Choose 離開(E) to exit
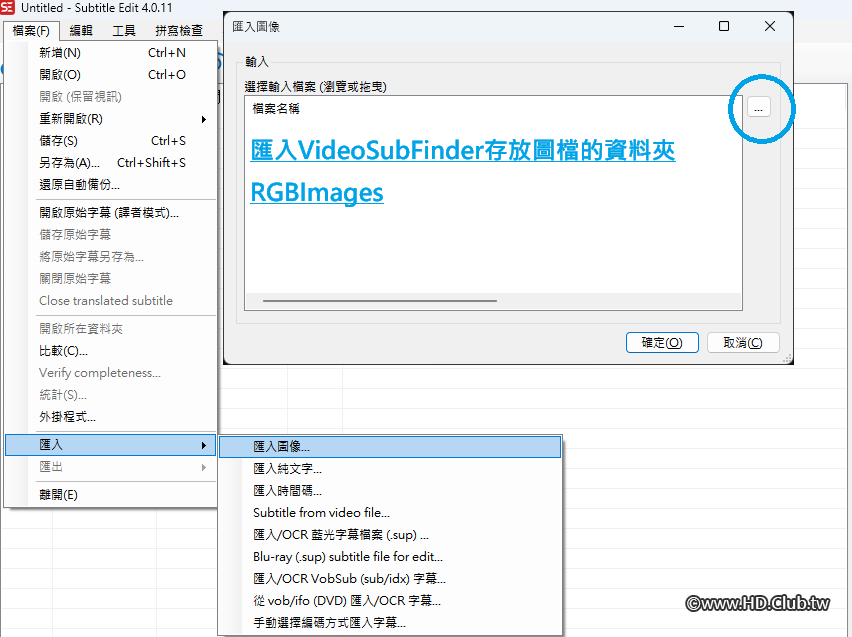This screenshot has height=637, width=852. point(111,495)
